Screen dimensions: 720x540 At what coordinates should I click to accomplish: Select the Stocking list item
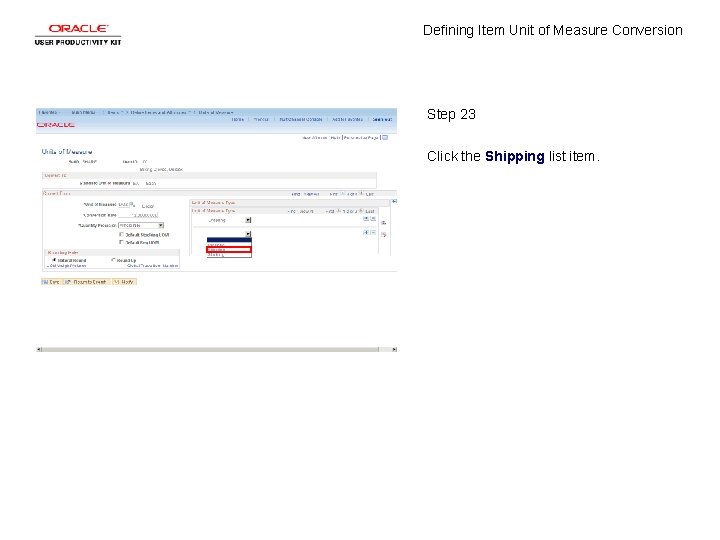pos(229,255)
